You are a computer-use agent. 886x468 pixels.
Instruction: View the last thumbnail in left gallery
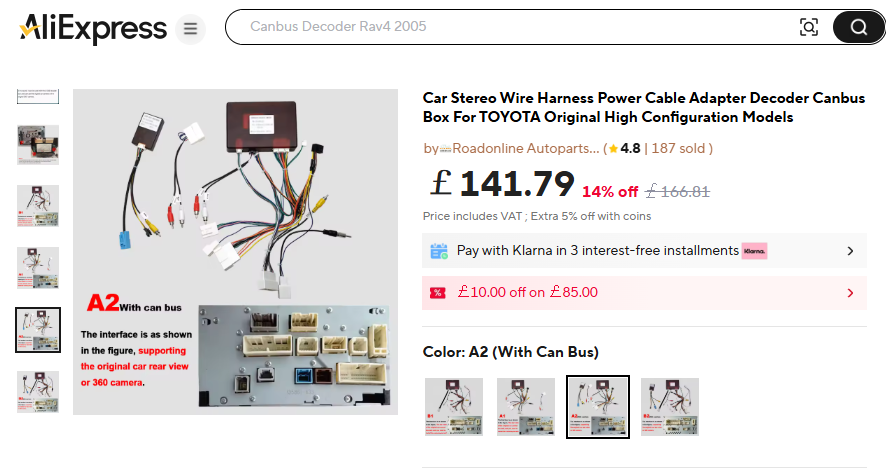38,392
